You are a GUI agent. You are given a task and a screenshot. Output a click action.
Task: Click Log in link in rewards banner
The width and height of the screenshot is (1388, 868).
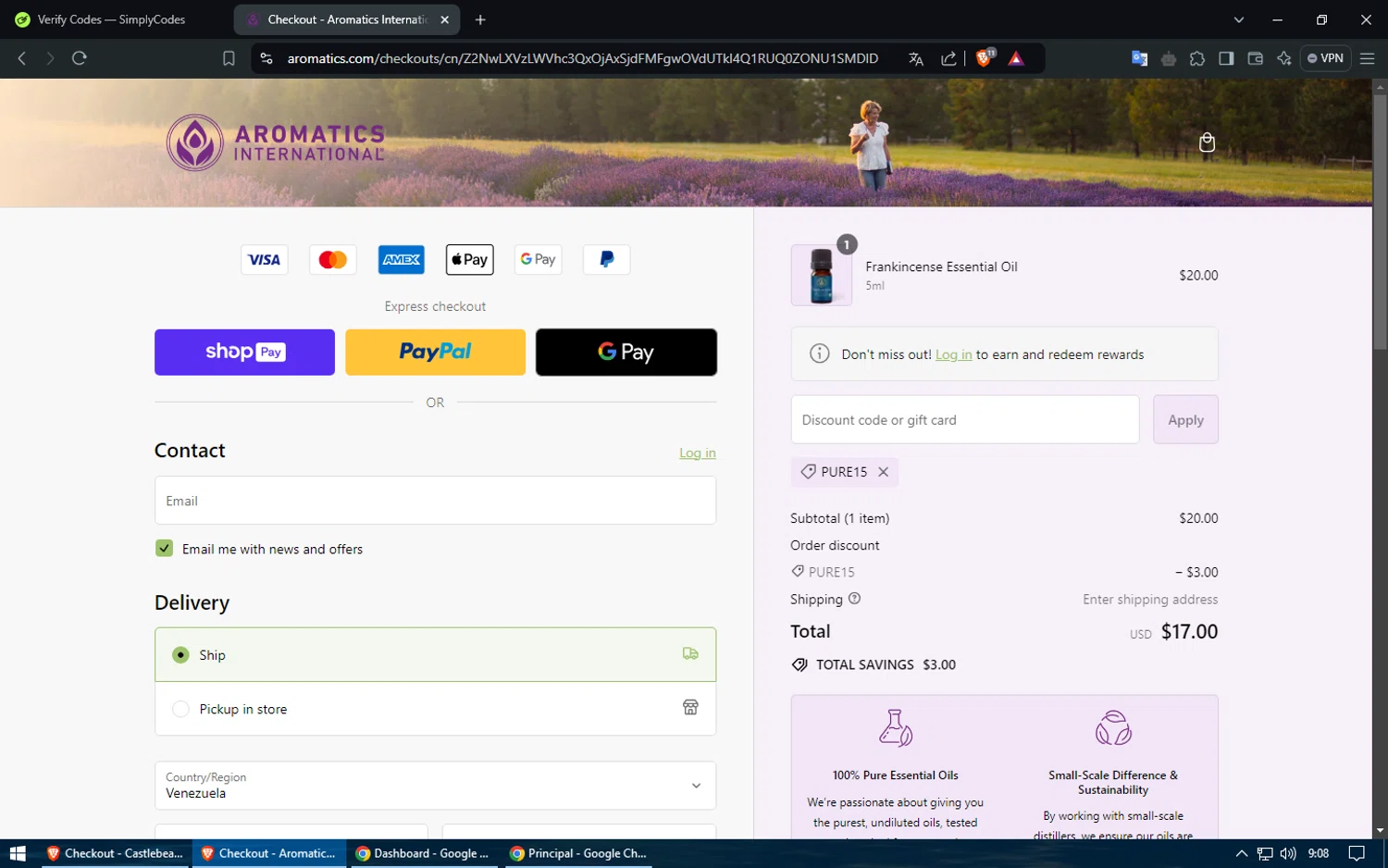[x=953, y=354]
